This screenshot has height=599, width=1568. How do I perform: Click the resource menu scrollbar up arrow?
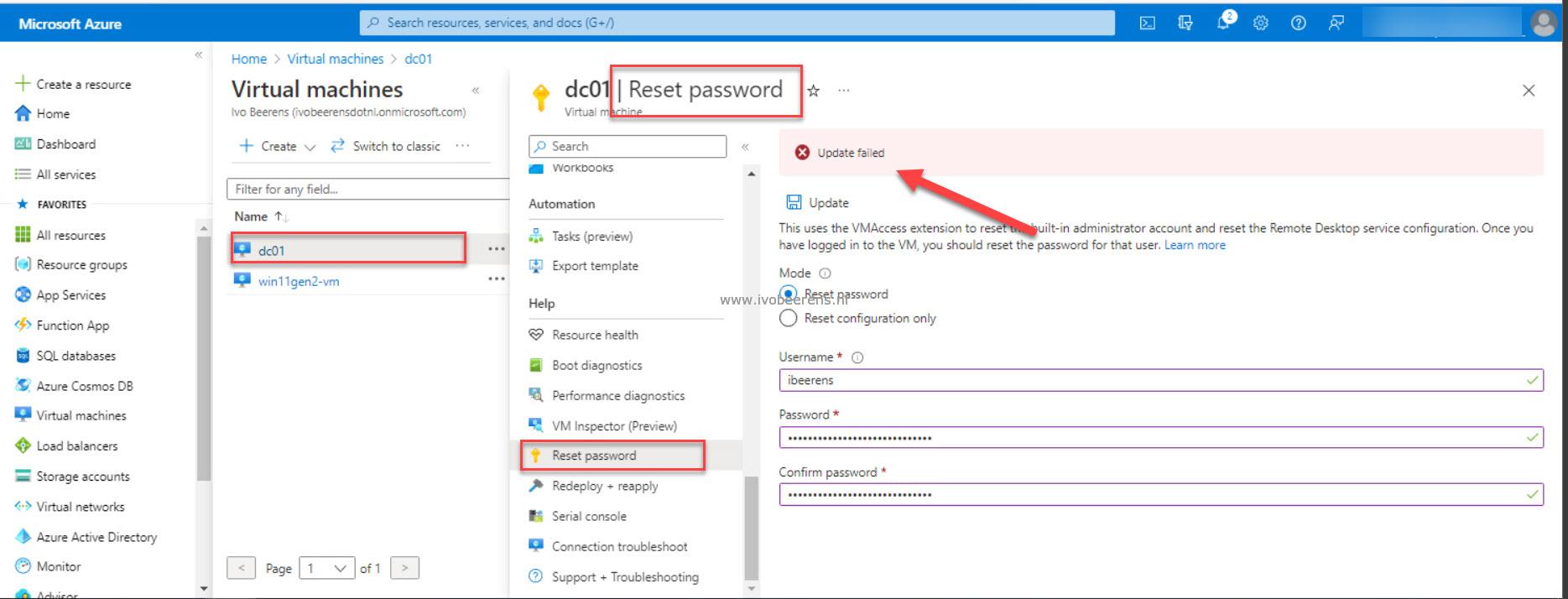click(751, 174)
